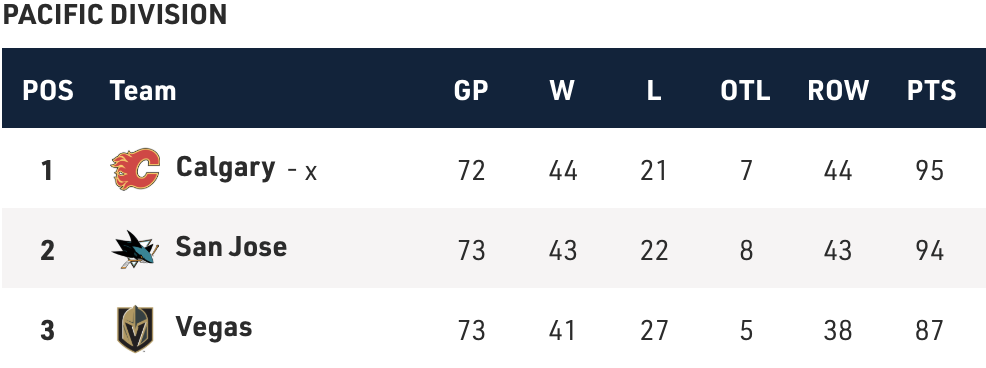Select the Pacific Division heading
The height and width of the screenshot is (368, 986).
pos(114,14)
